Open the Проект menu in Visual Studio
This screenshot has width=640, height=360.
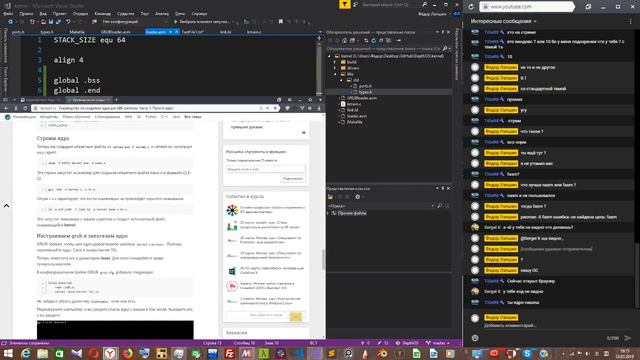60,13
